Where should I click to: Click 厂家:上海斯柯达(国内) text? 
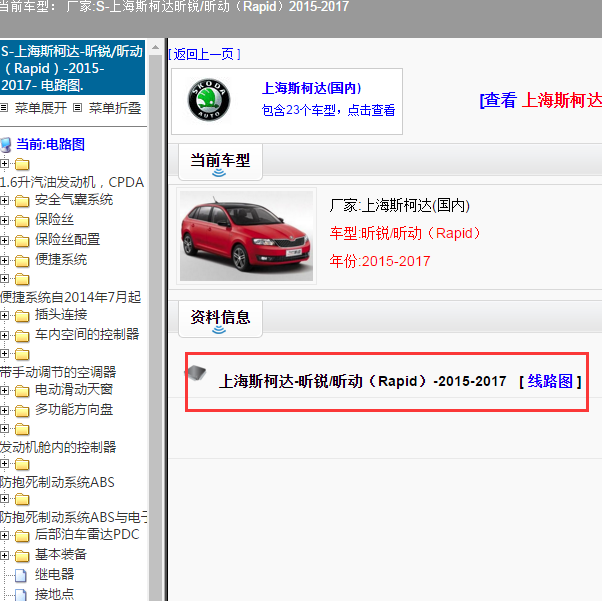point(399,205)
